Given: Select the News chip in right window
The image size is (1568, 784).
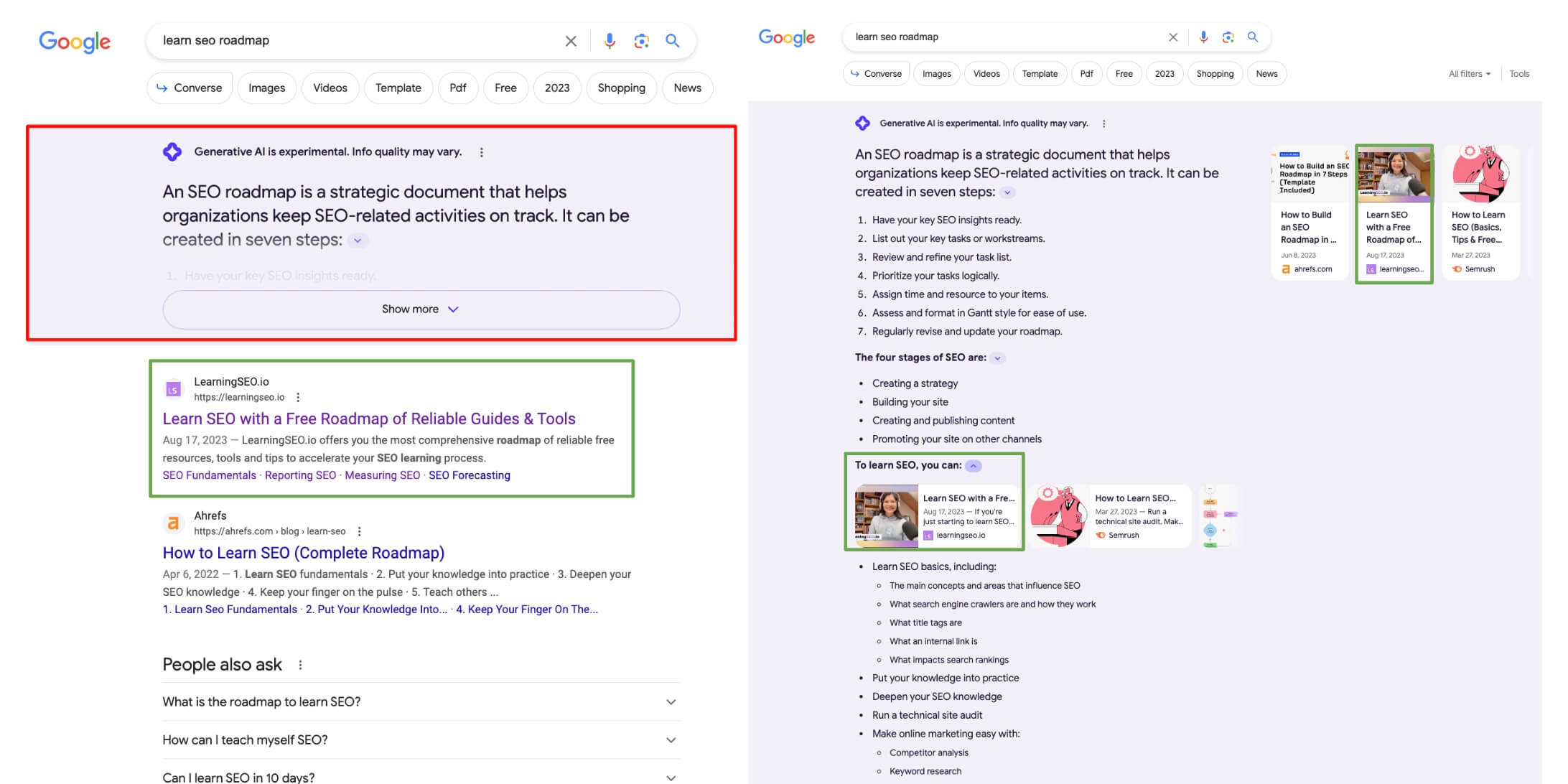Looking at the screenshot, I should pyautogui.click(x=1267, y=74).
